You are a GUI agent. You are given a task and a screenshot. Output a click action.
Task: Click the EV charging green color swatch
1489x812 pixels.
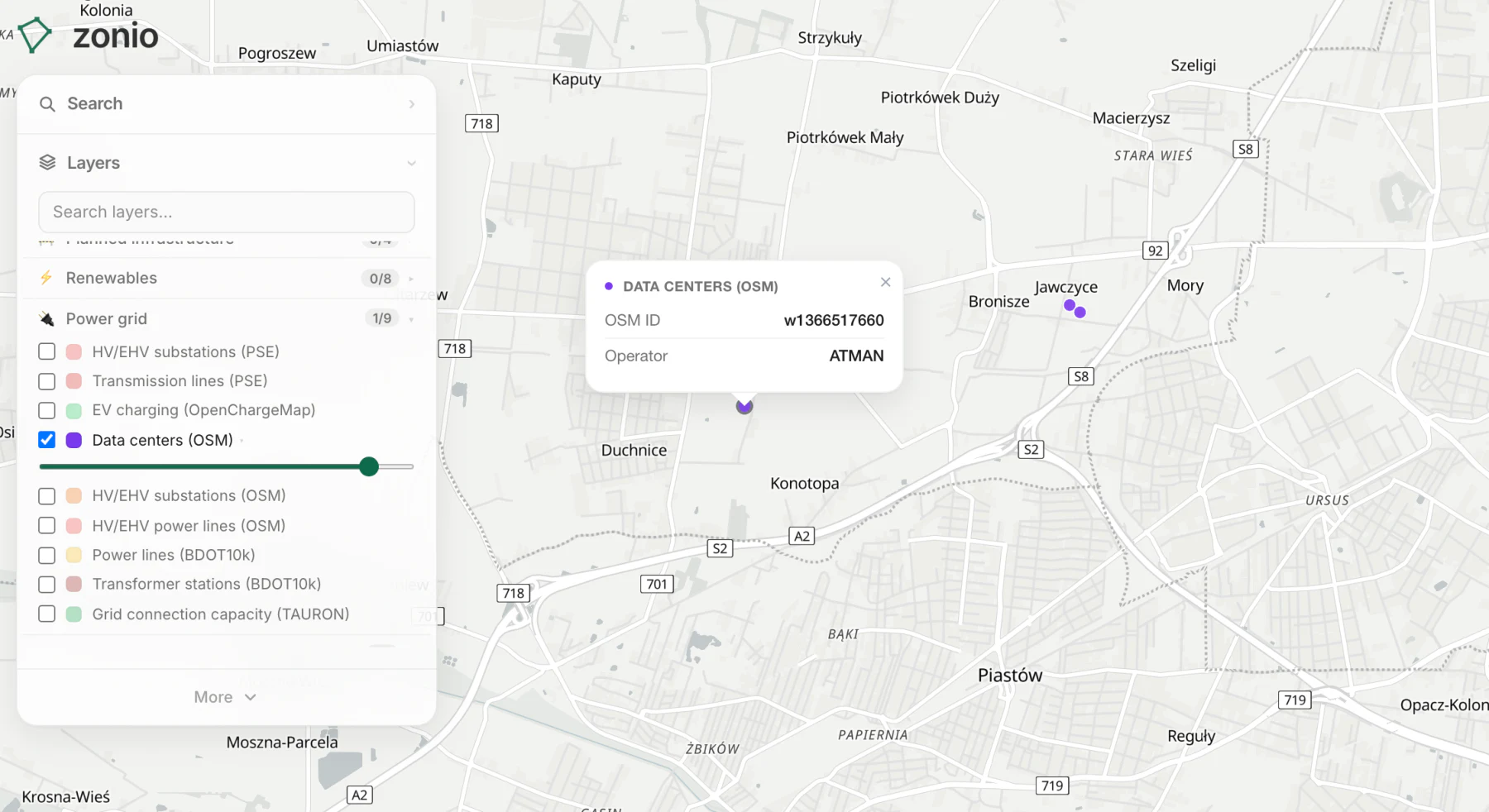point(74,411)
